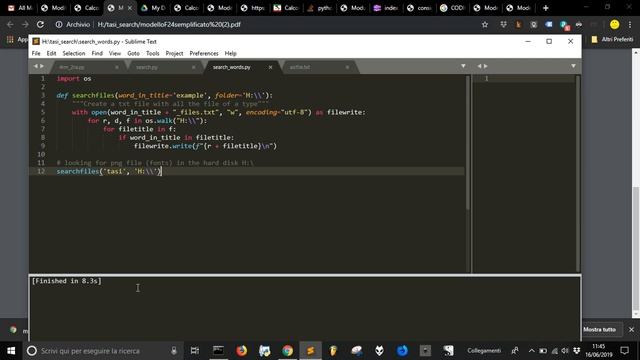Open Google Chrome from the taskbar
The height and width of the screenshot is (360, 640).
(x=287, y=351)
